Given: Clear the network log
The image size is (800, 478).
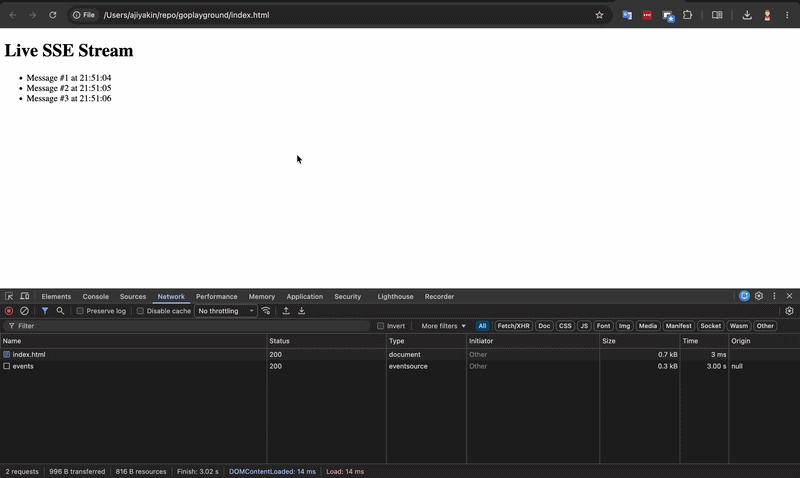Looking at the screenshot, I should point(24,311).
